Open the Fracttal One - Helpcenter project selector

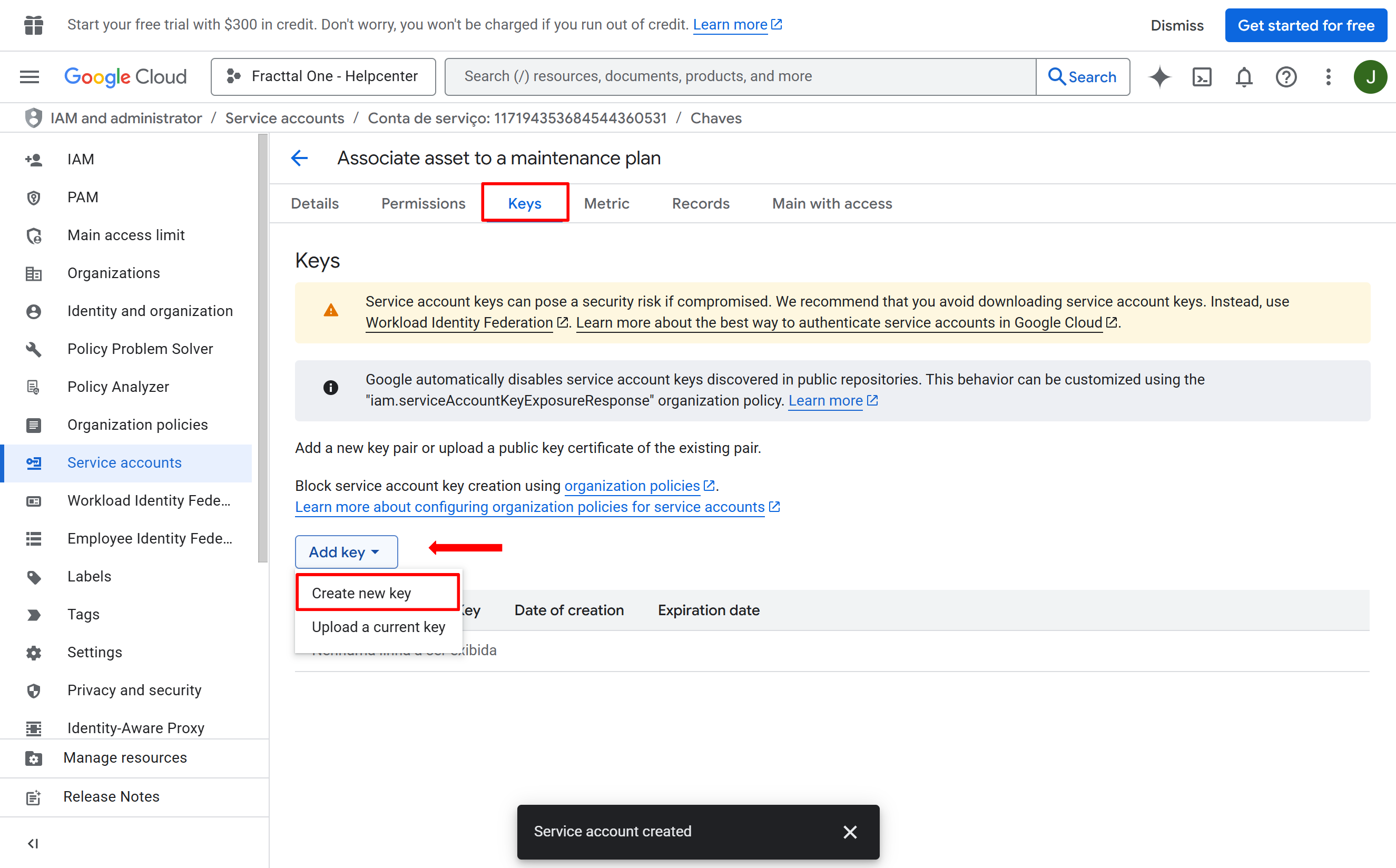323,76
